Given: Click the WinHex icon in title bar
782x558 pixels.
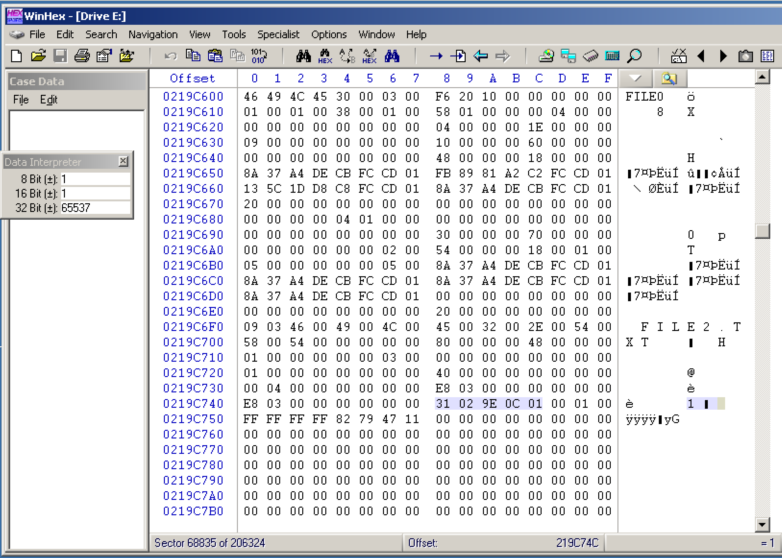Looking at the screenshot, I should click(x=14, y=16).
